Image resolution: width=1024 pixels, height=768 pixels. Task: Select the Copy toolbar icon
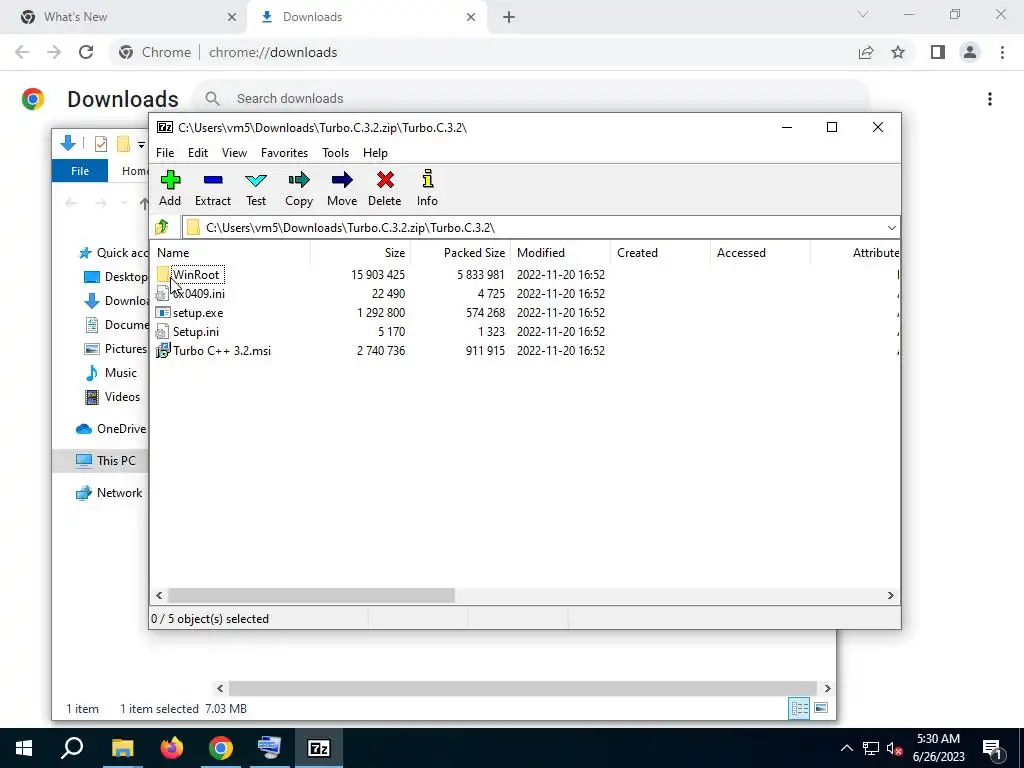tap(299, 189)
